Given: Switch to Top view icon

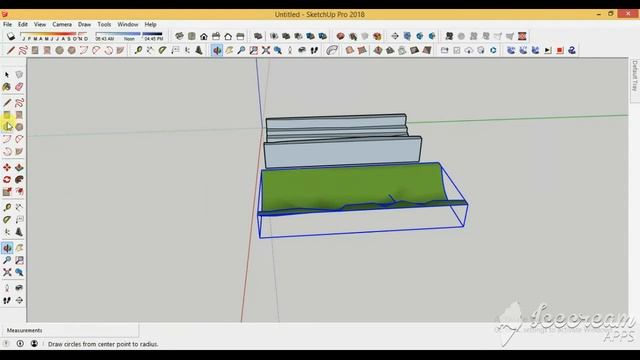Looking at the screenshot, I should coord(191,36).
